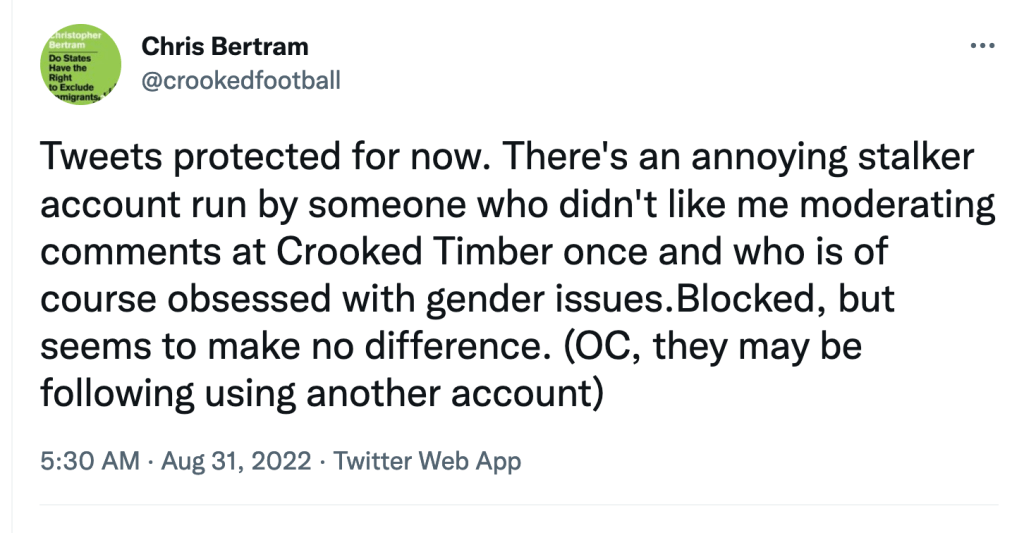1024x533 pixels.
Task: Click "following using another account)" closing line
Action: tap(322, 391)
